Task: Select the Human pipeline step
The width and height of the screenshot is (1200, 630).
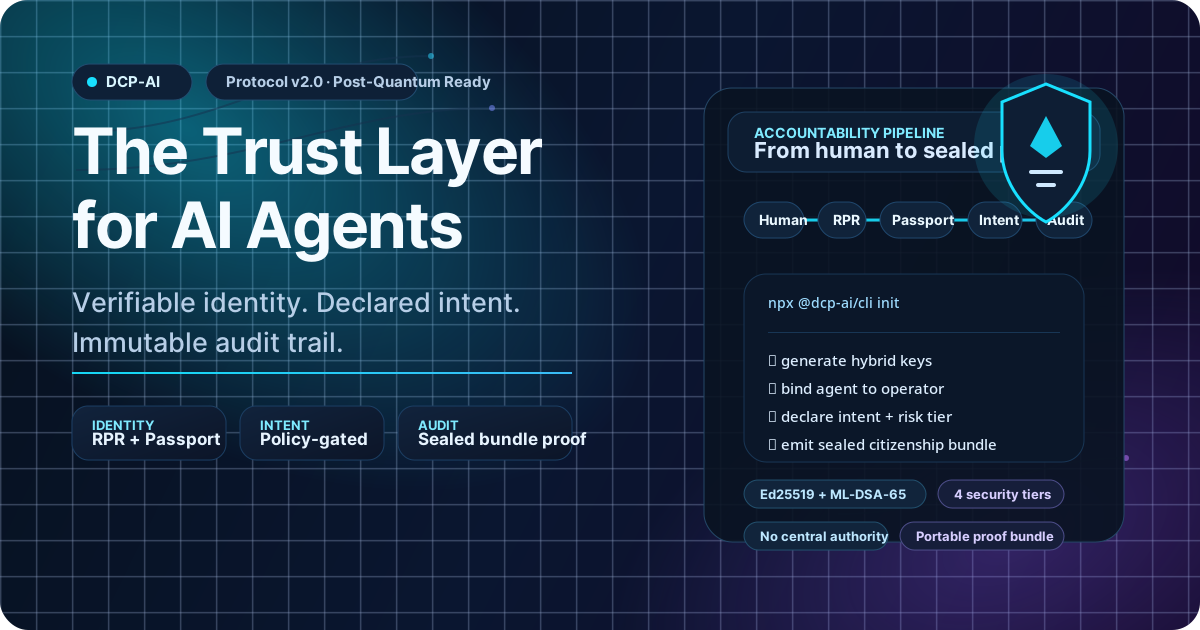Action: (781, 220)
